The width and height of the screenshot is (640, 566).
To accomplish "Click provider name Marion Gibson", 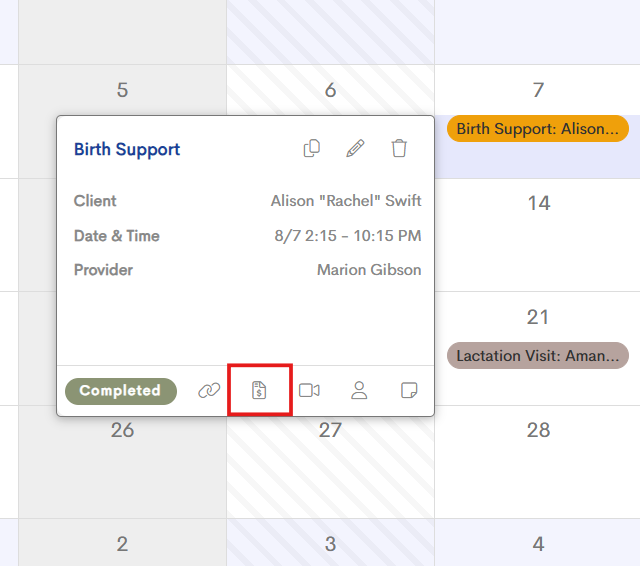I will [x=369, y=270].
